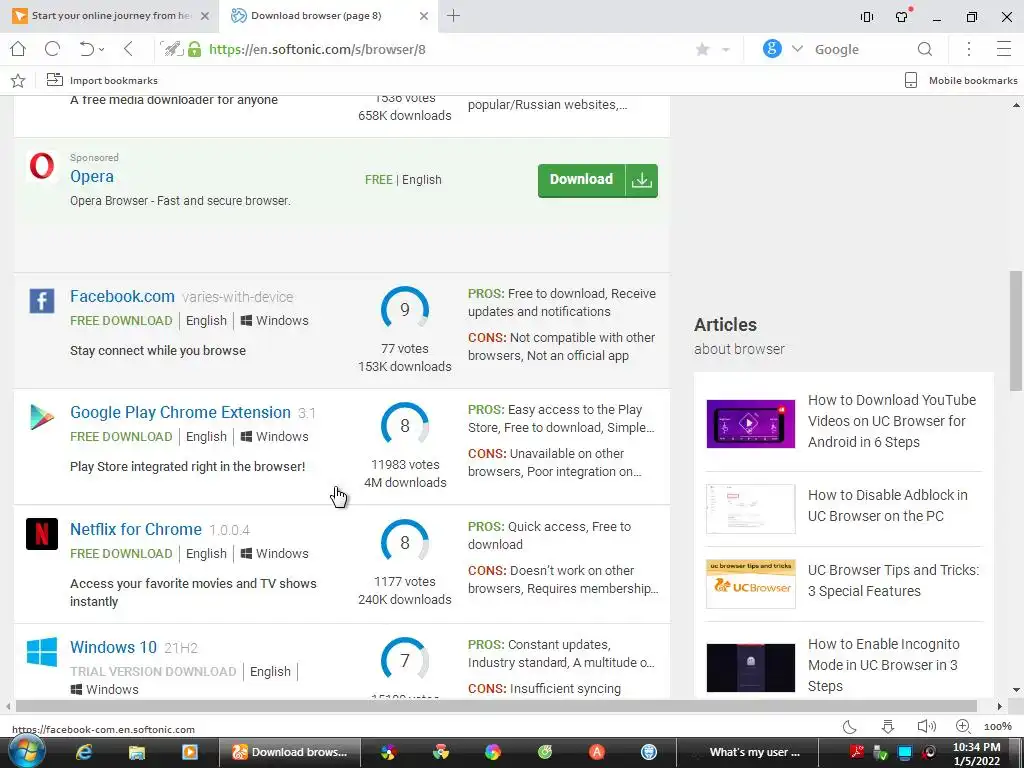
Task: Click the Facebook app thumbnail icon
Action: coord(42,302)
